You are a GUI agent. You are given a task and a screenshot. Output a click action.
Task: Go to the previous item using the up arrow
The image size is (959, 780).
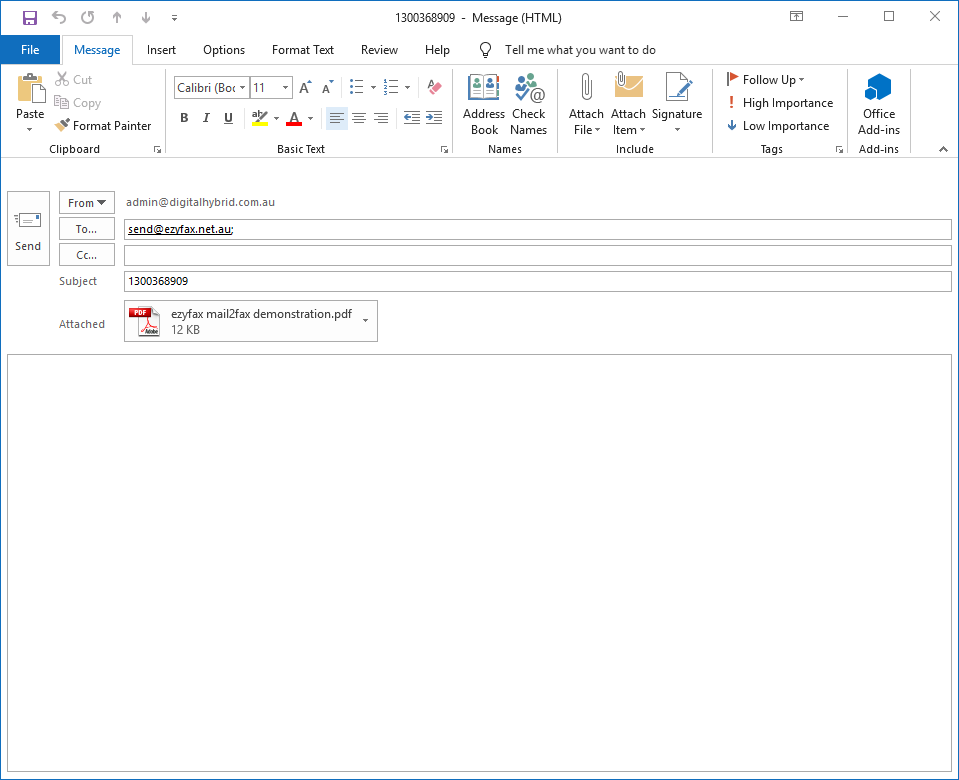[117, 18]
